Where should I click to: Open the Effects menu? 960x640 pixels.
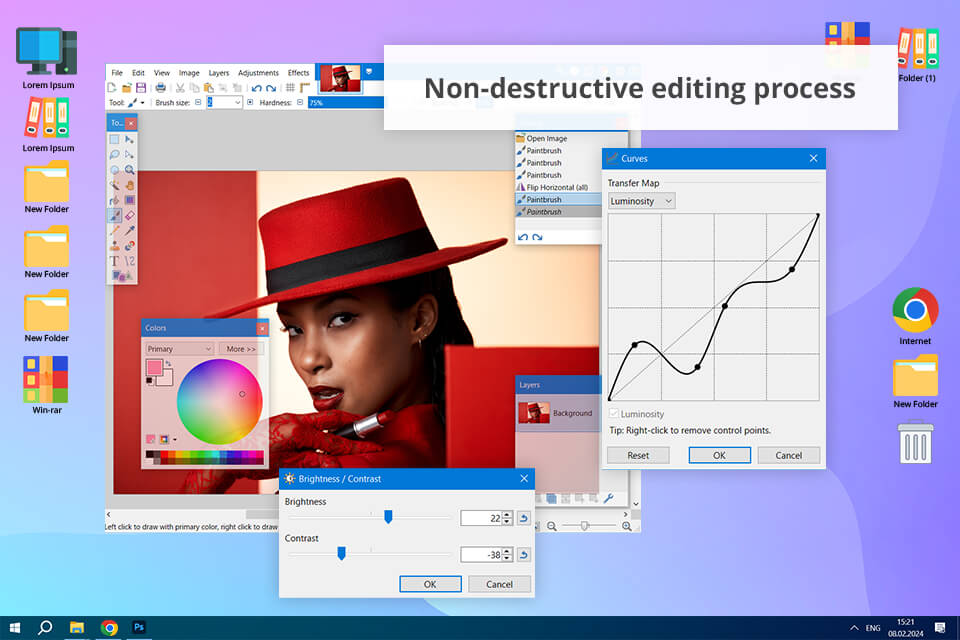pos(299,73)
